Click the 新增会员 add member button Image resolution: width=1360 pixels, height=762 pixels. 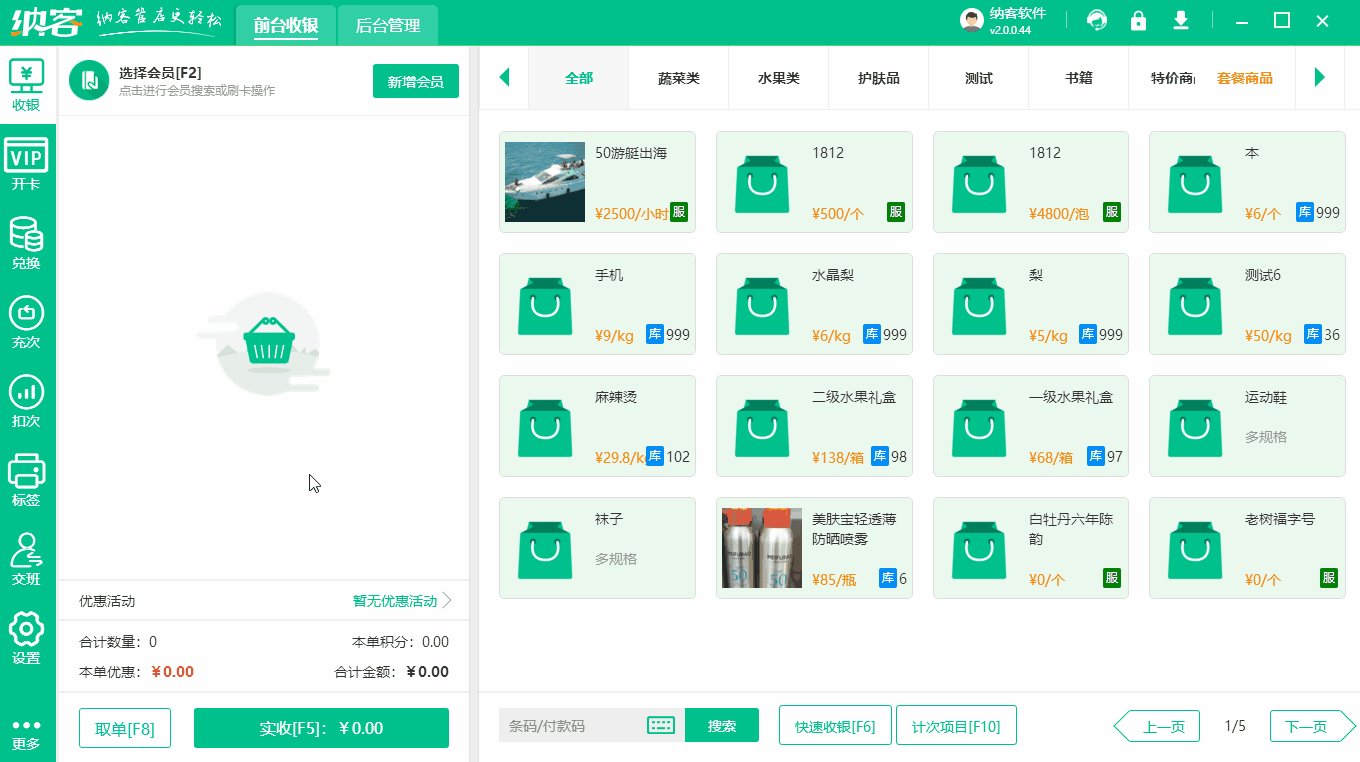[x=415, y=81]
